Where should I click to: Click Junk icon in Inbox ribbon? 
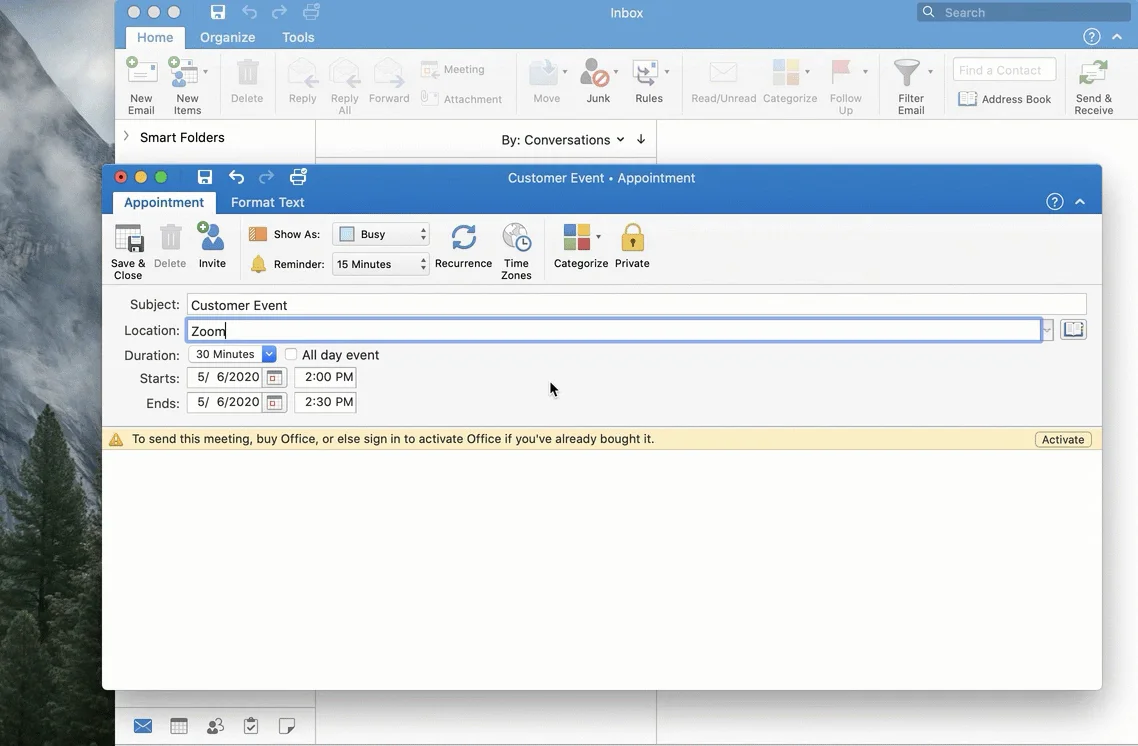(596, 73)
